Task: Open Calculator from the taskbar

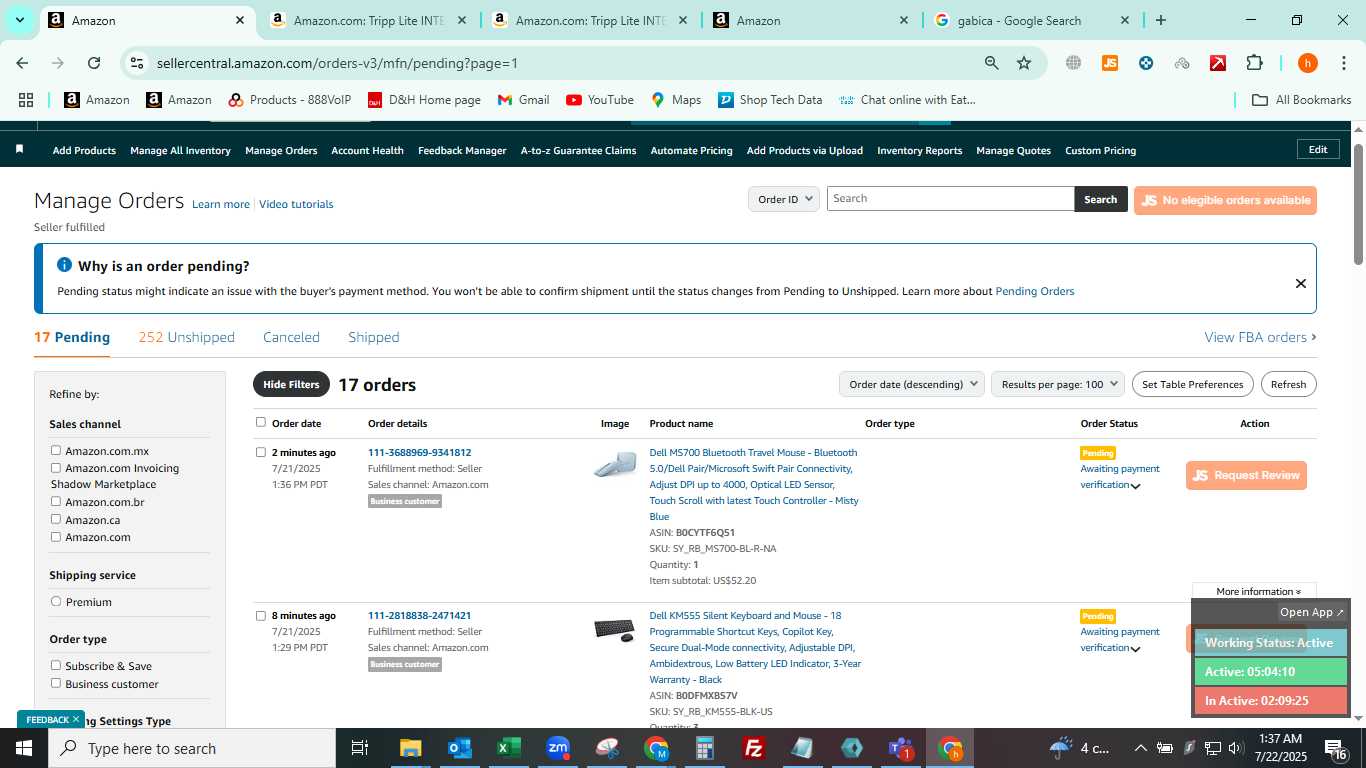Action: pyautogui.click(x=705, y=748)
